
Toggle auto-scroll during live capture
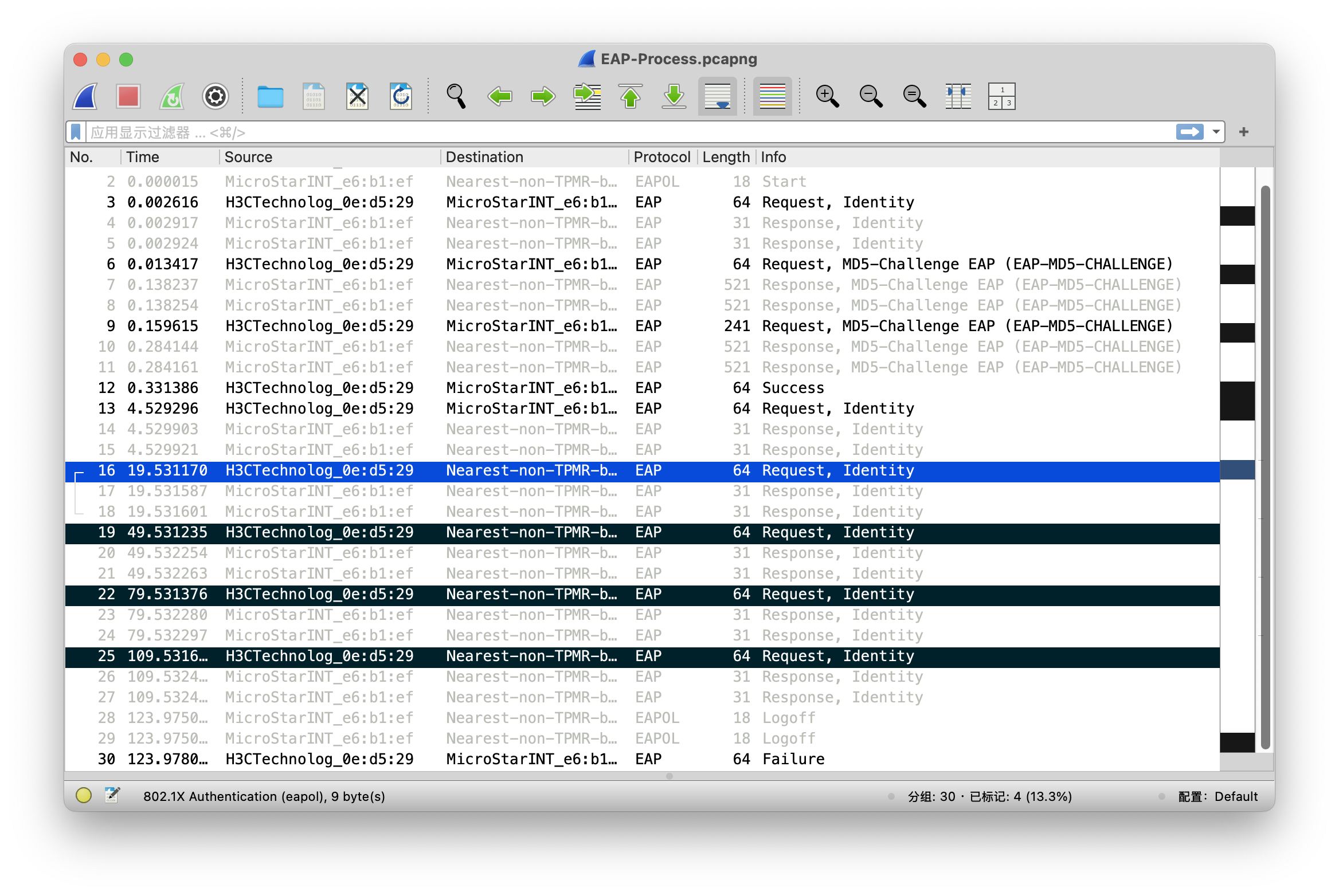pyautogui.click(x=718, y=96)
